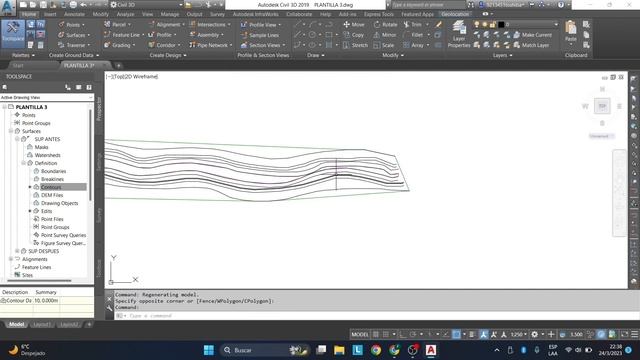Screen dimensions: 640x360
Task: Toggle drawing grid display in status bar
Action: click(x=376, y=334)
